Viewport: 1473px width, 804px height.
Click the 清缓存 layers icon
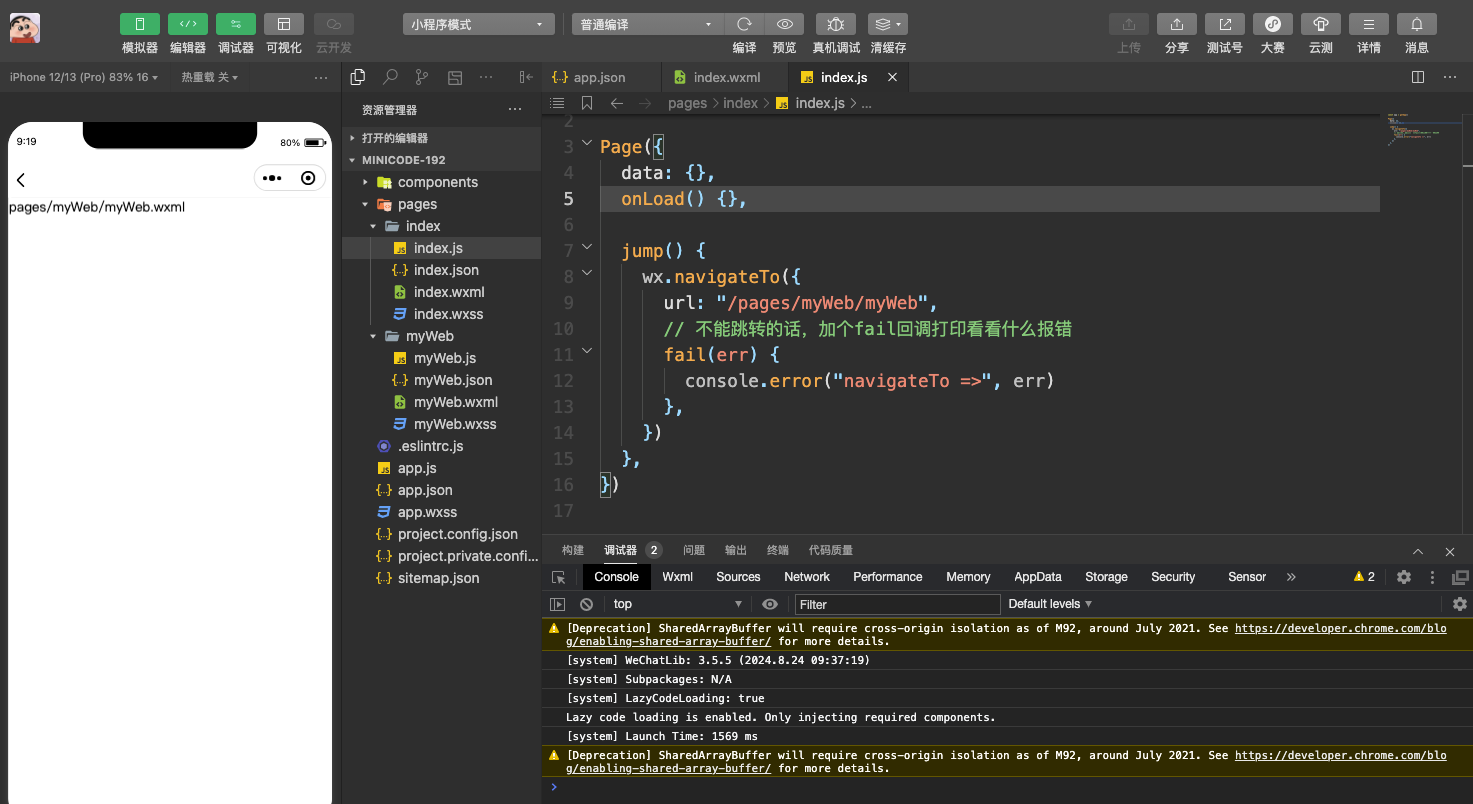[886, 24]
